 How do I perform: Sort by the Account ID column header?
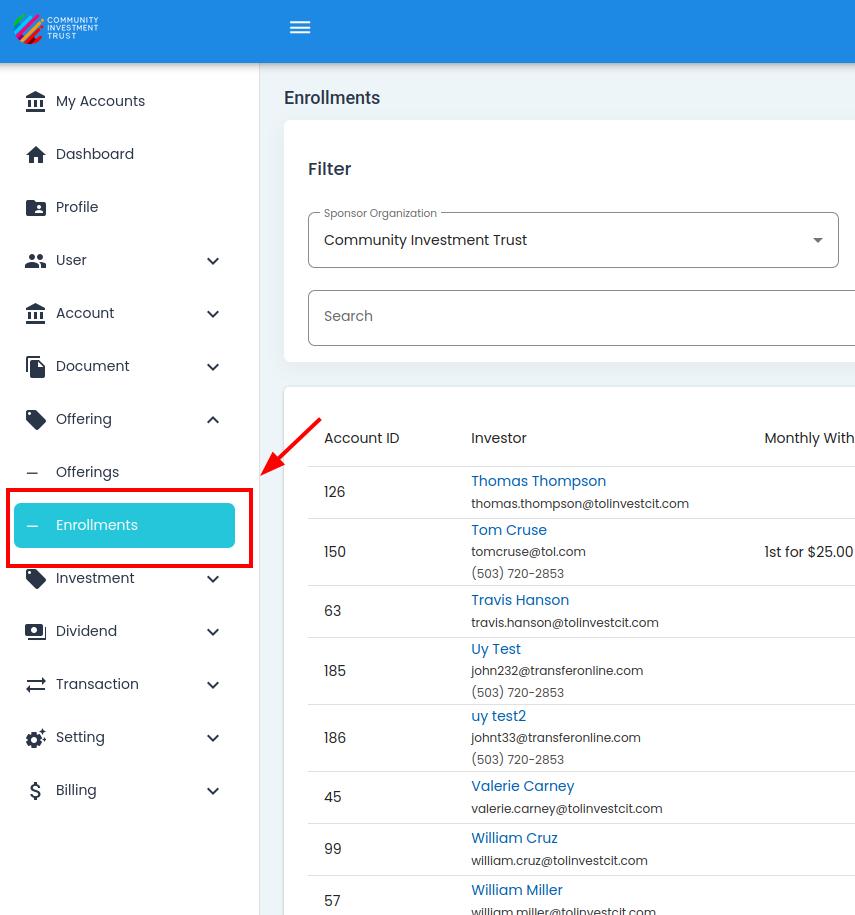pyautogui.click(x=361, y=438)
